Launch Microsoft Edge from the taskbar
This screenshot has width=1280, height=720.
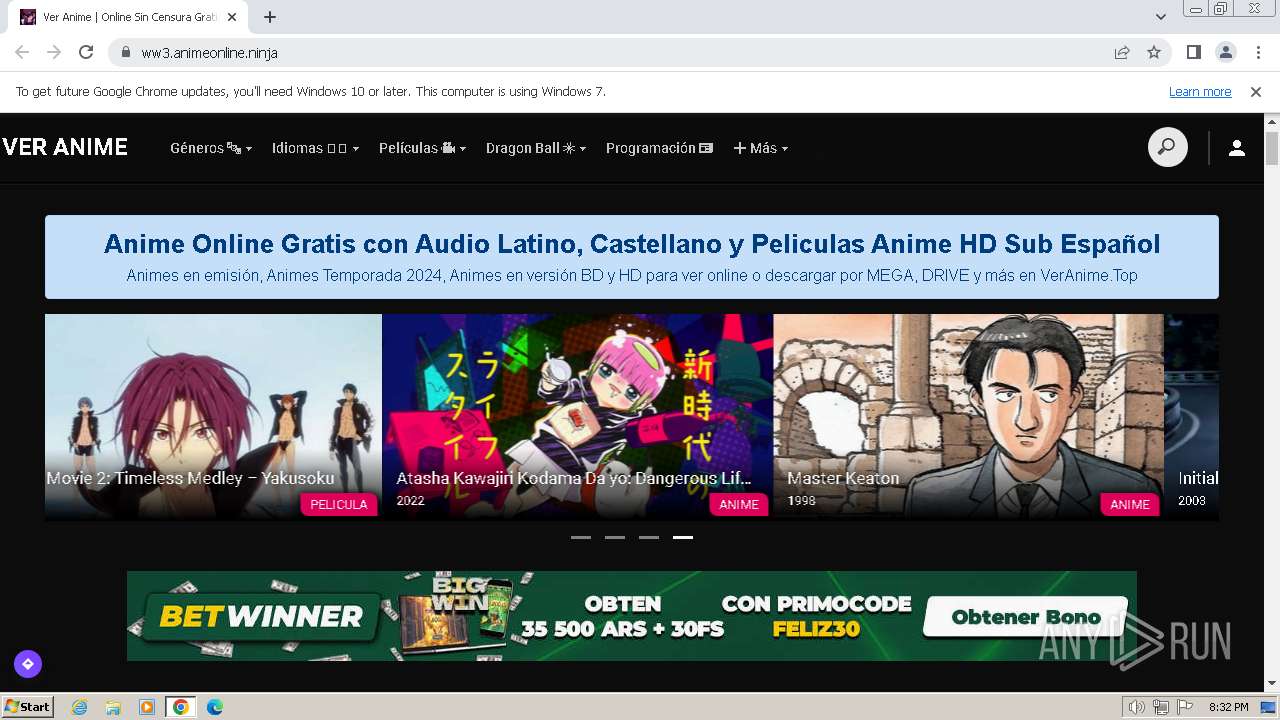tap(215, 707)
